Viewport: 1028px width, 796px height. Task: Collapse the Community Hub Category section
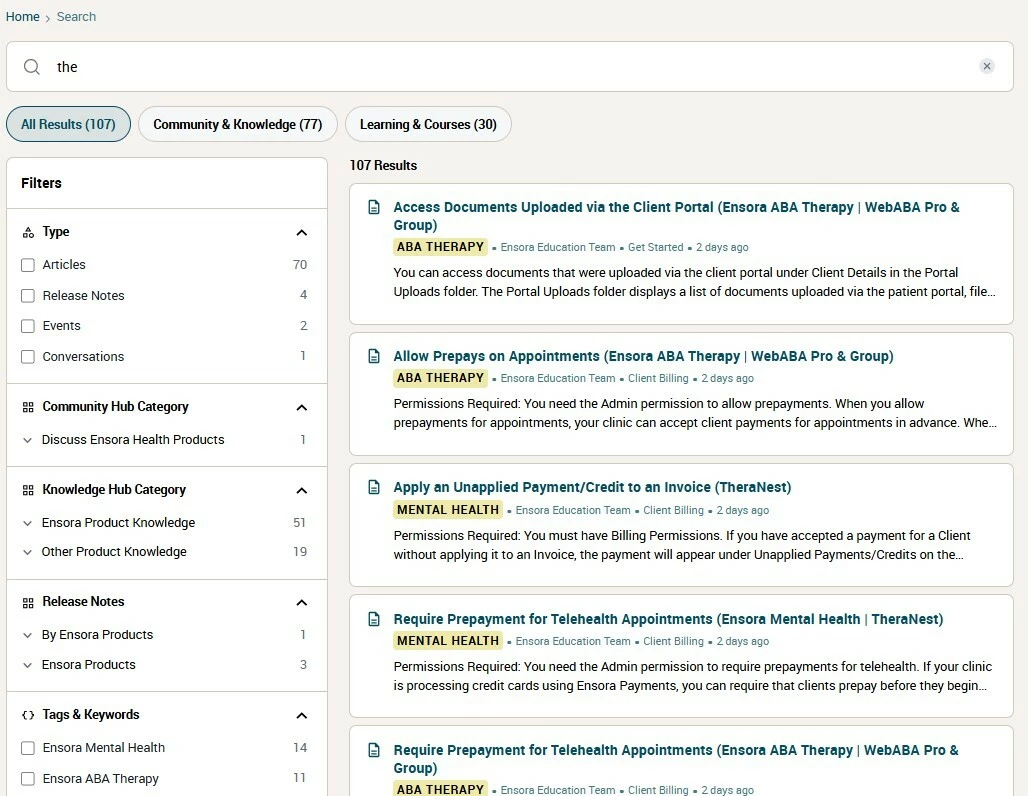pyautogui.click(x=302, y=408)
